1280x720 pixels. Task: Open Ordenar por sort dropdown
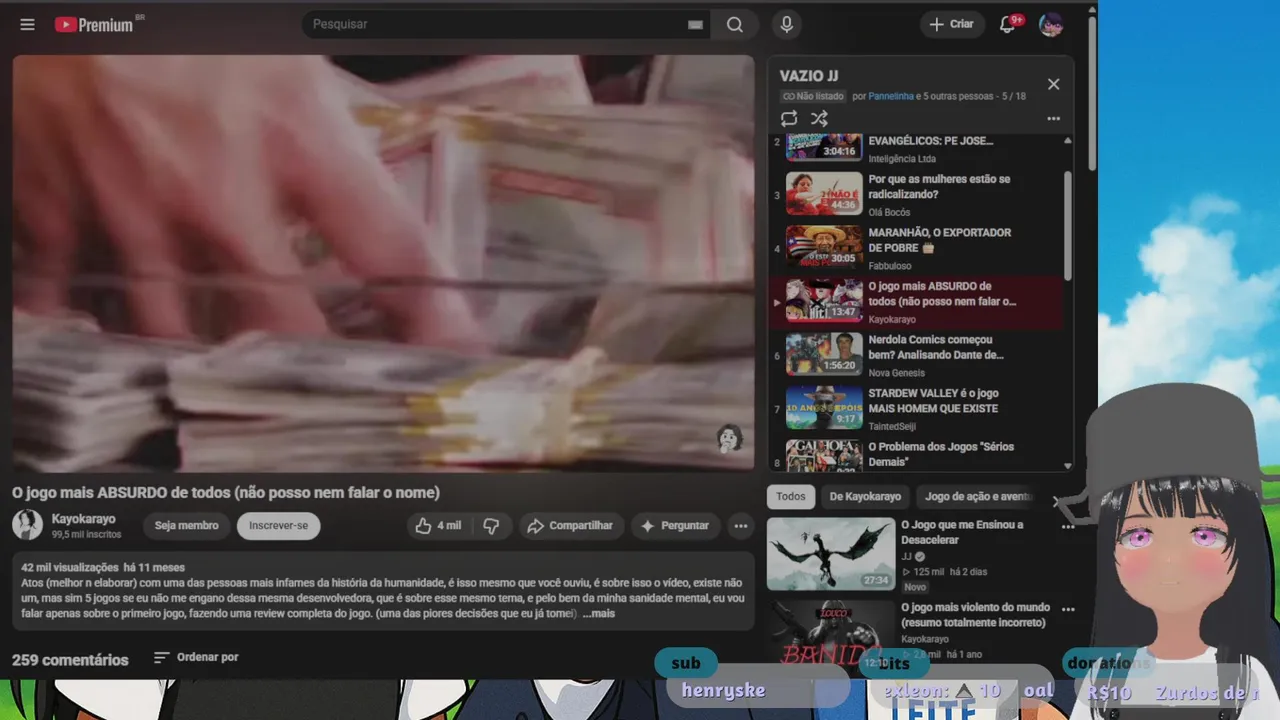[x=196, y=657]
